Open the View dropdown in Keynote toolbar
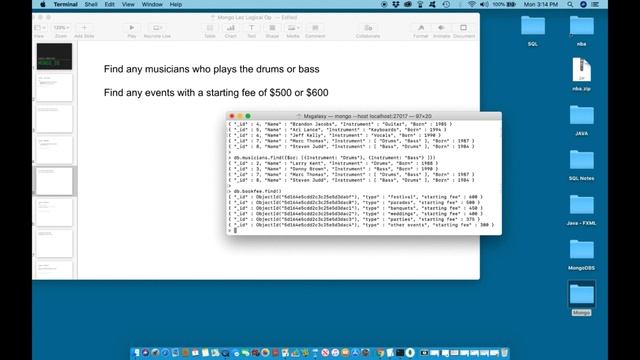This screenshot has height=360, width=640. (40, 28)
